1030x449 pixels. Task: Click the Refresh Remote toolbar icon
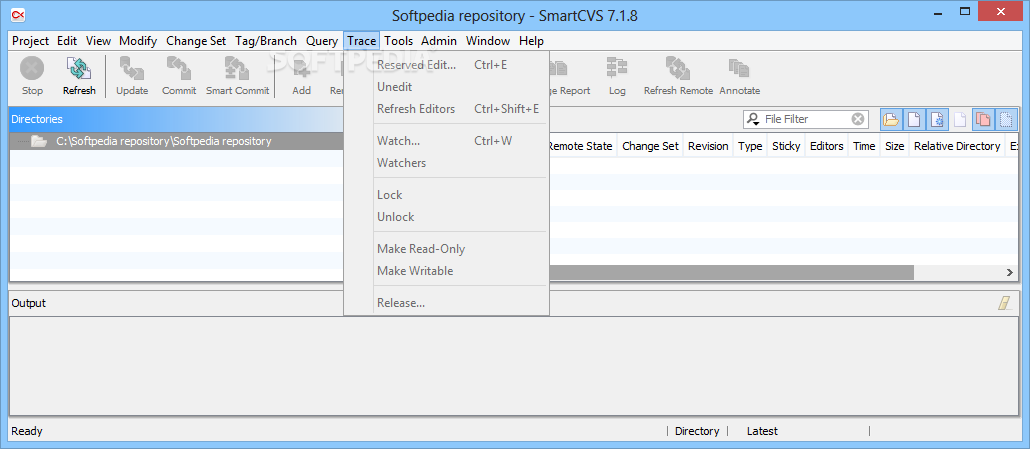tap(678, 68)
